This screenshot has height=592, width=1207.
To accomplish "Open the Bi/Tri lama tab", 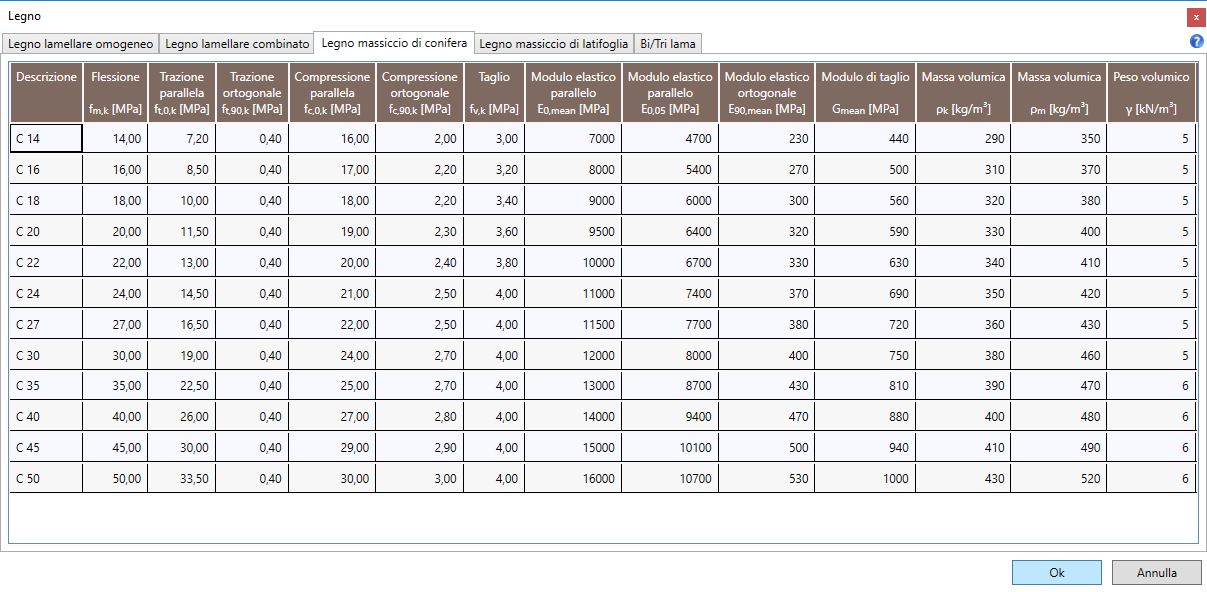I will click(668, 43).
